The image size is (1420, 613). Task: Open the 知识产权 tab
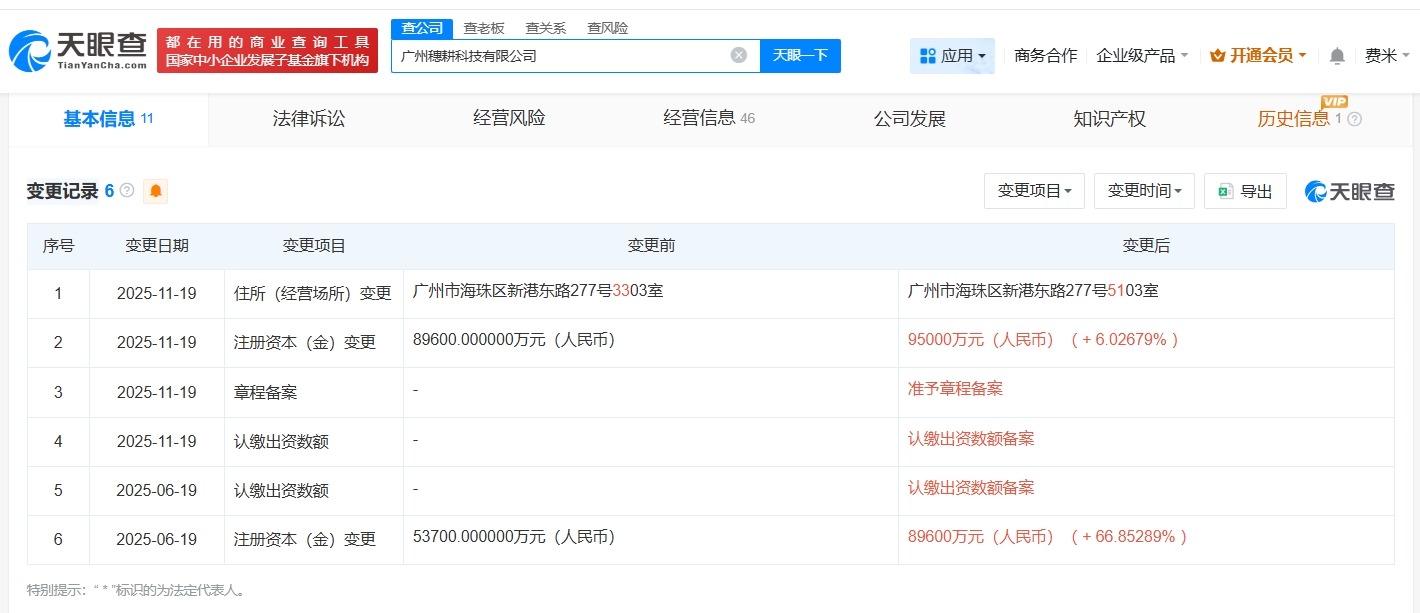coord(1109,119)
